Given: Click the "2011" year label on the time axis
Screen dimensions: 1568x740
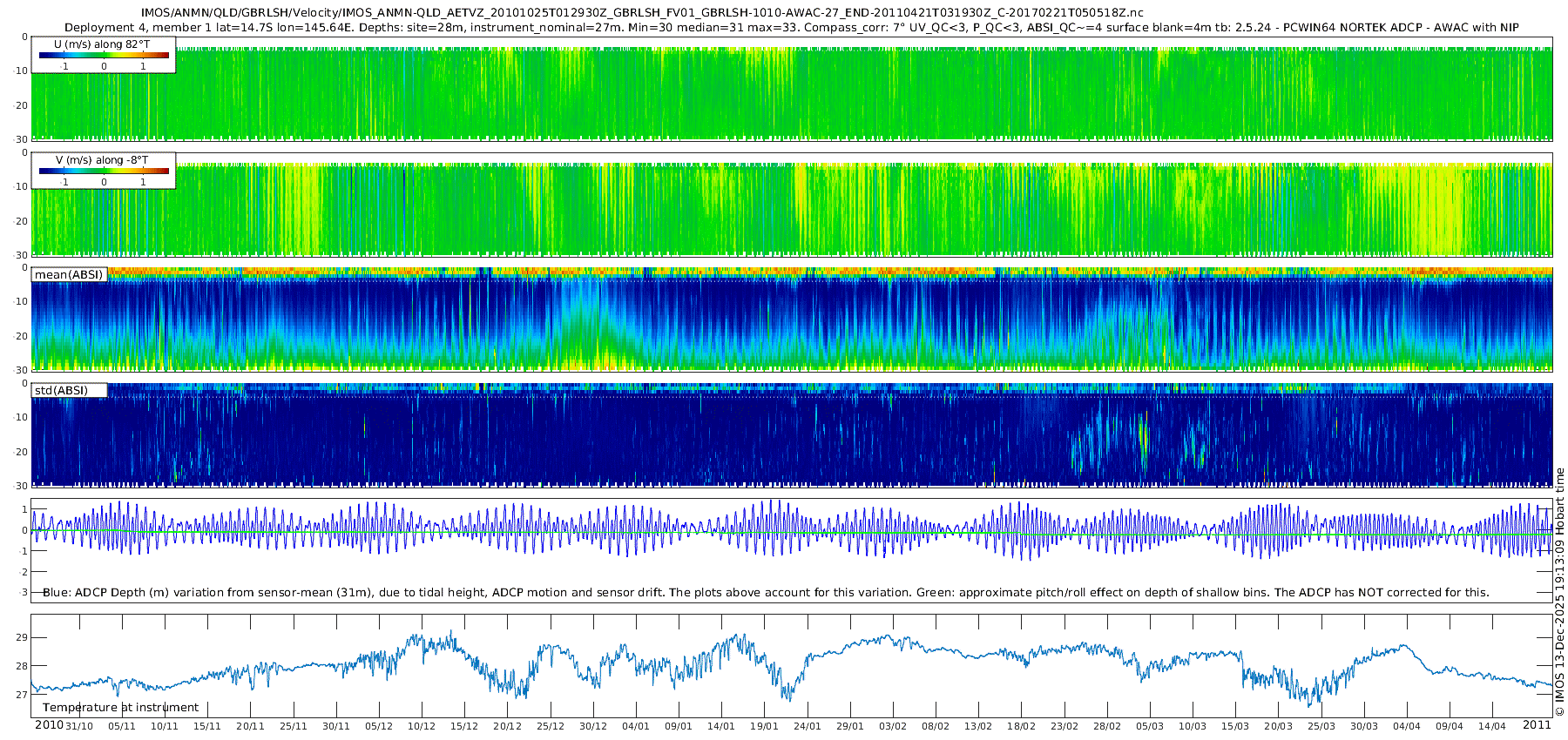Looking at the screenshot, I should (1537, 724).
